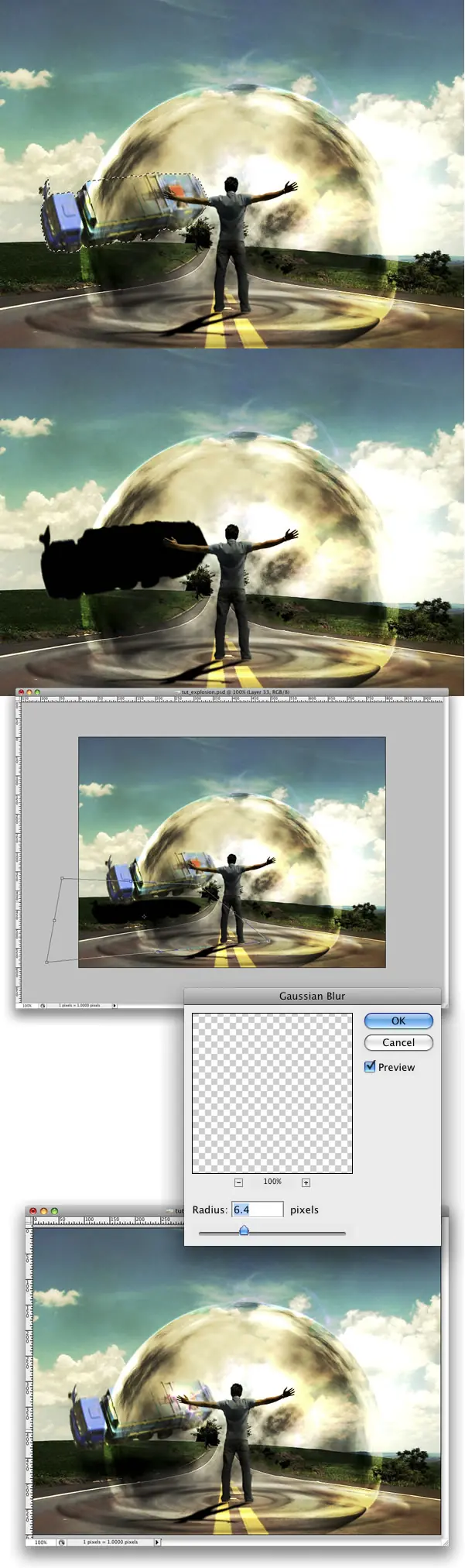Viewport: 465px width, 1568px height.
Task: Click the green zoom button of tut_explosion.psd window
Action: tap(37, 692)
